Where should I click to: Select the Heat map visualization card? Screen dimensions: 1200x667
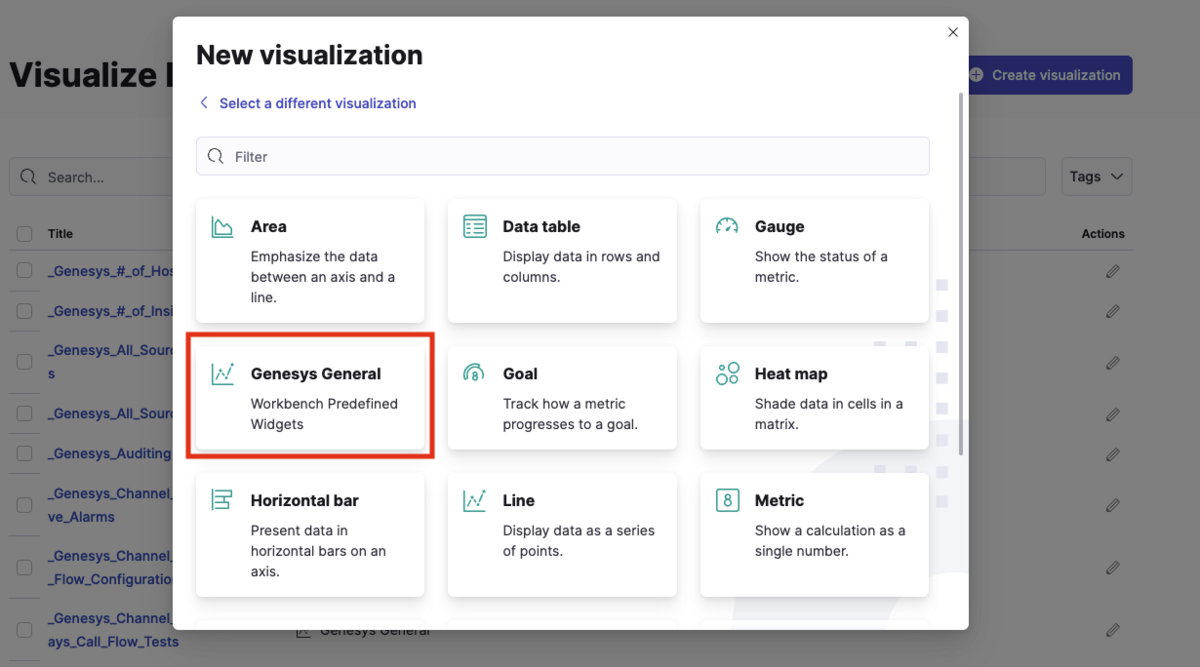click(x=814, y=397)
